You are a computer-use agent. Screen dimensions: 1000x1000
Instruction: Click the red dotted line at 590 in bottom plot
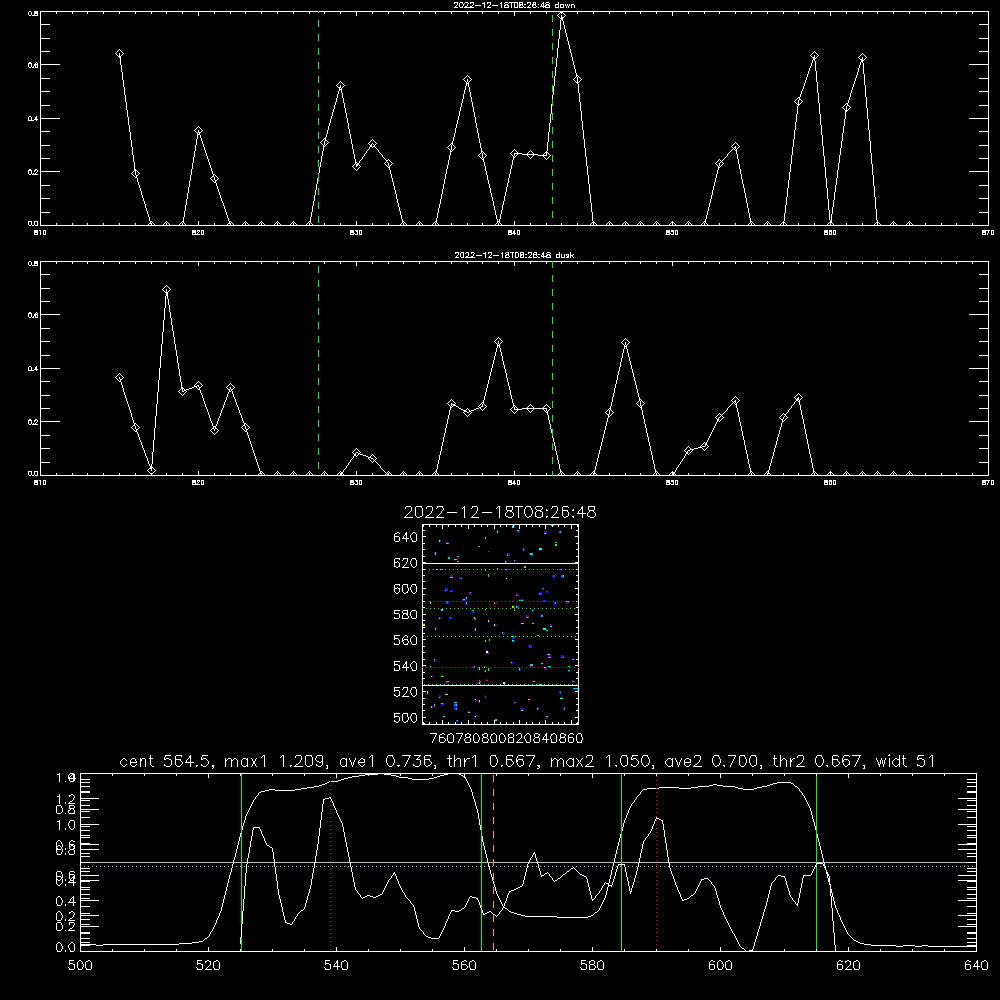click(656, 862)
